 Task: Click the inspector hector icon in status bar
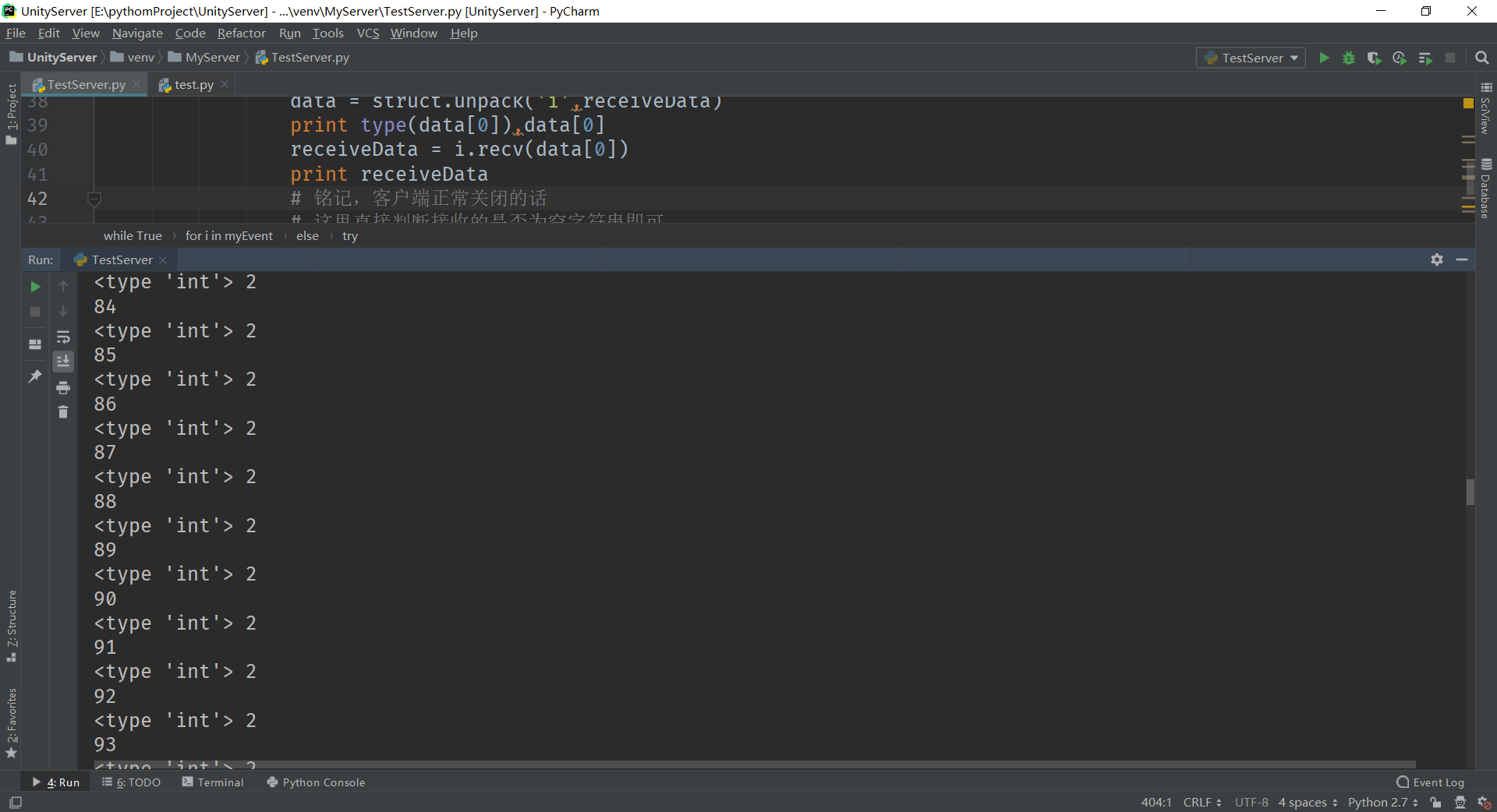[x=1460, y=803]
